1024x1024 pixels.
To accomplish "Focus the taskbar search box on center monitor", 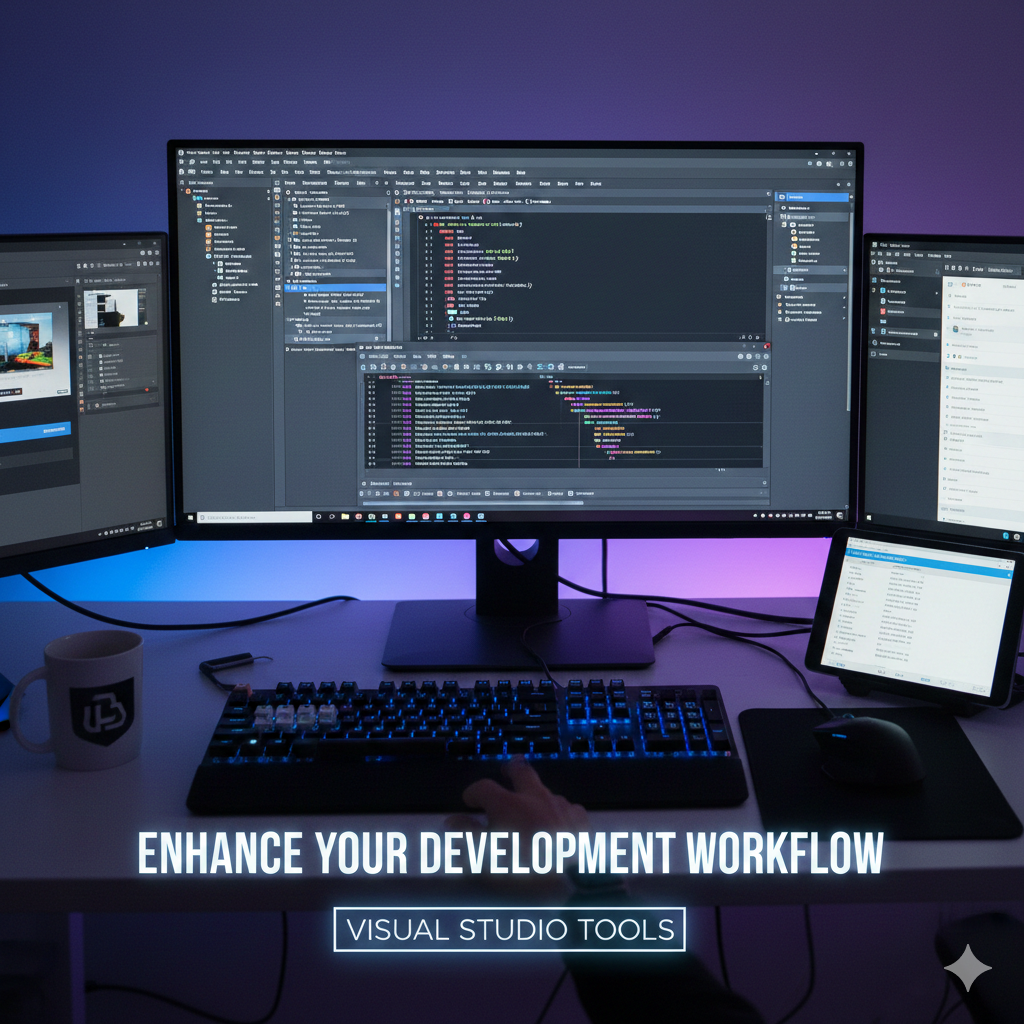I will click(255, 517).
